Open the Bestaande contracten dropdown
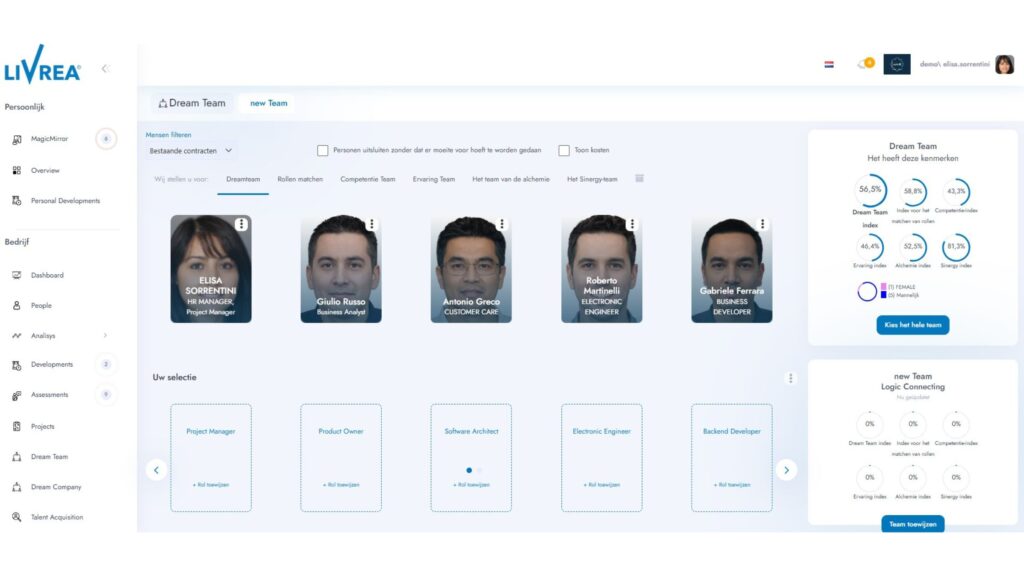 click(190, 151)
